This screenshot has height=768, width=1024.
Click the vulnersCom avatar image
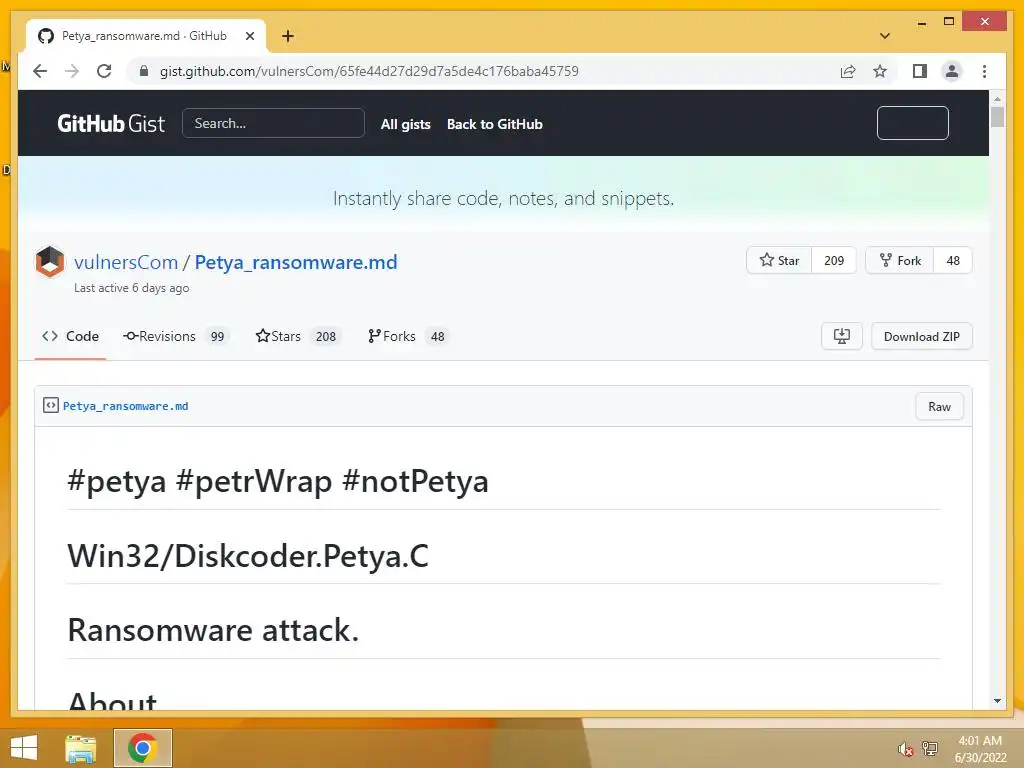click(50, 262)
